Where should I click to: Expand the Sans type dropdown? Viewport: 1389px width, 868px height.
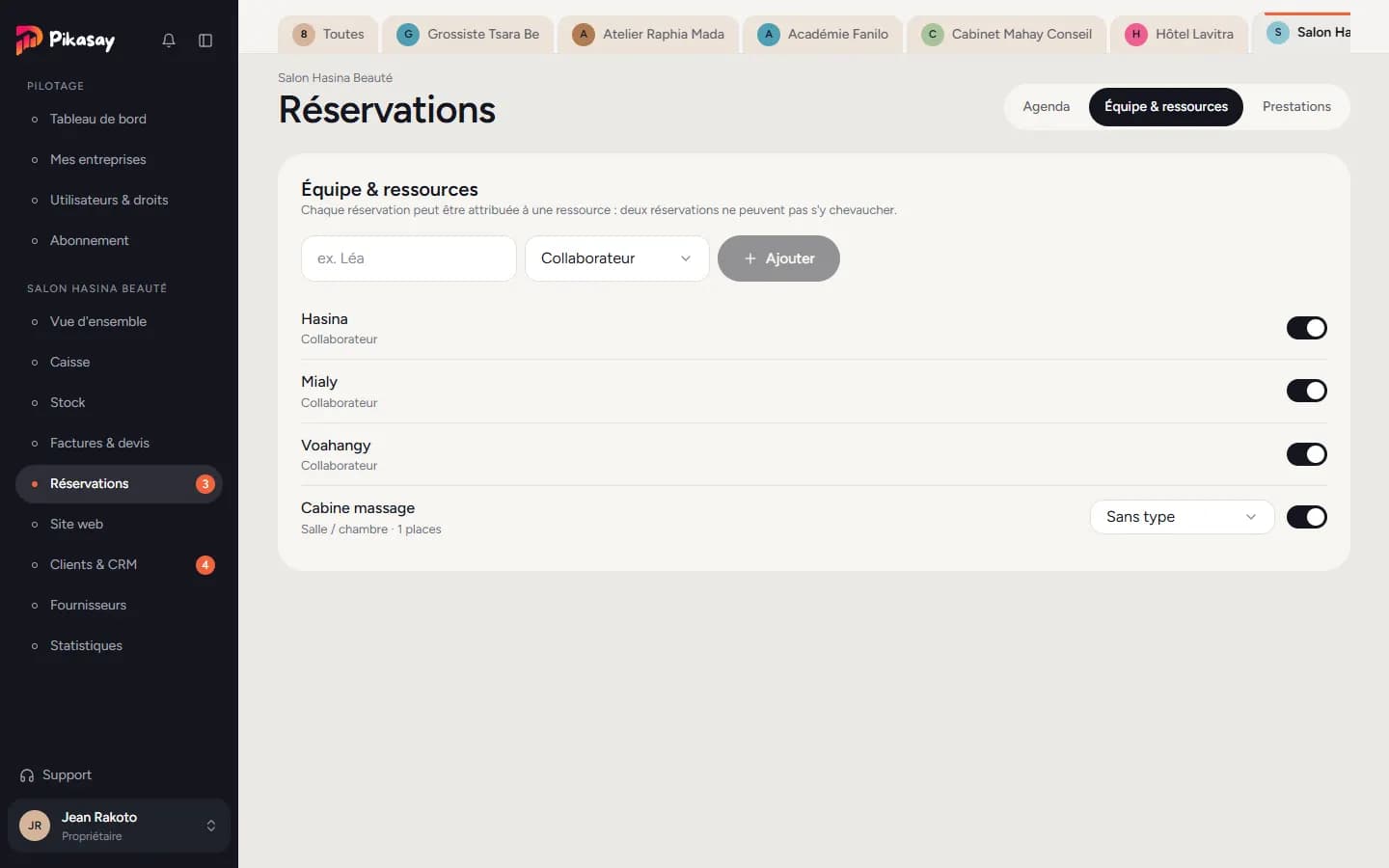[x=1183, y=517]
